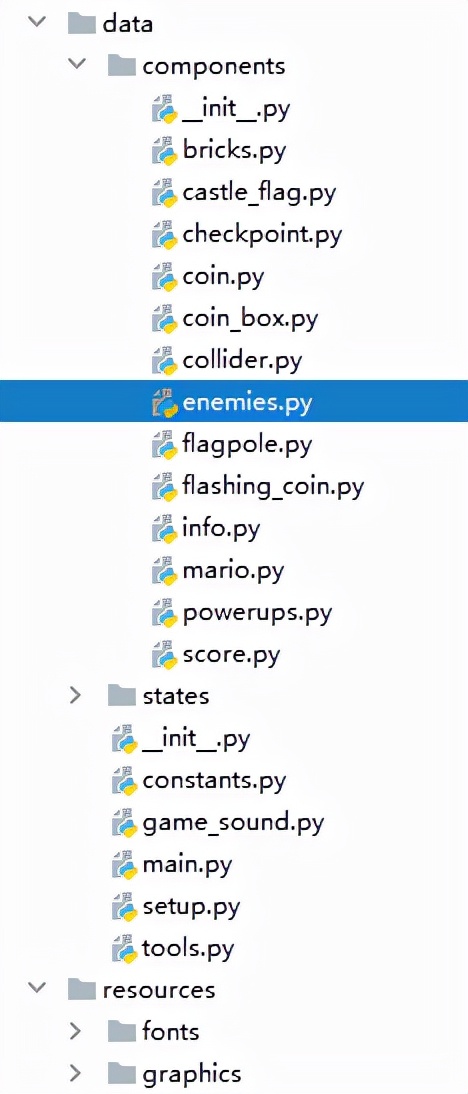Click the Python icon beside tools.py

click(x=123, y=948)
